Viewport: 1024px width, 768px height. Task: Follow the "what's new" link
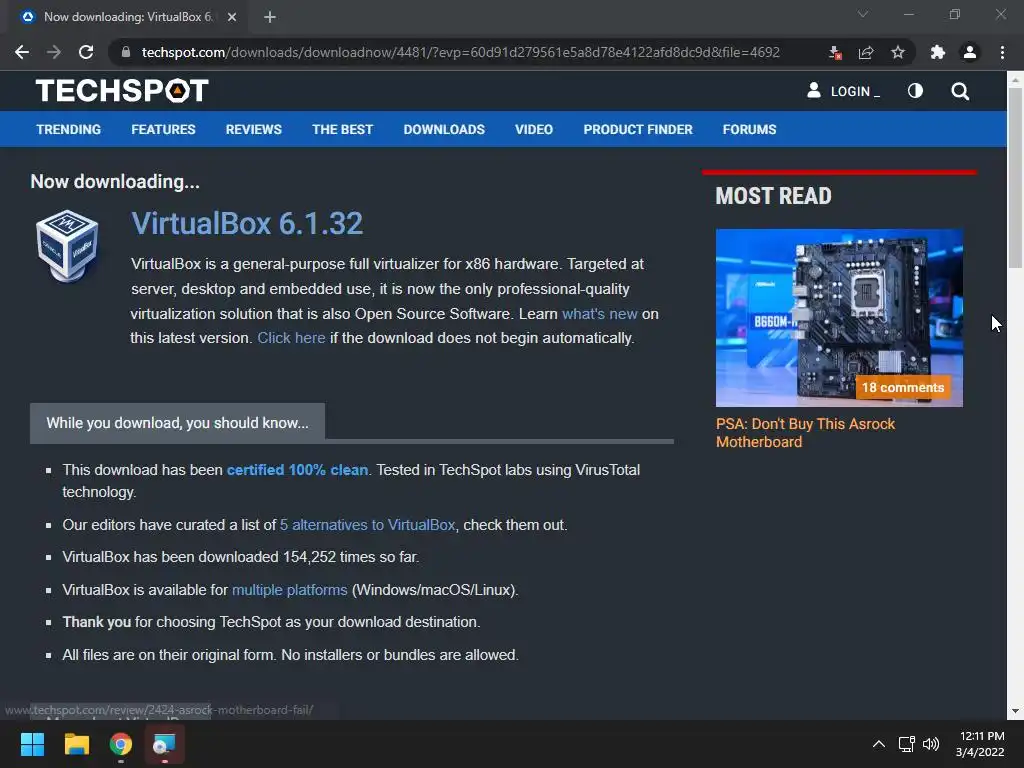tap(600, 313)
